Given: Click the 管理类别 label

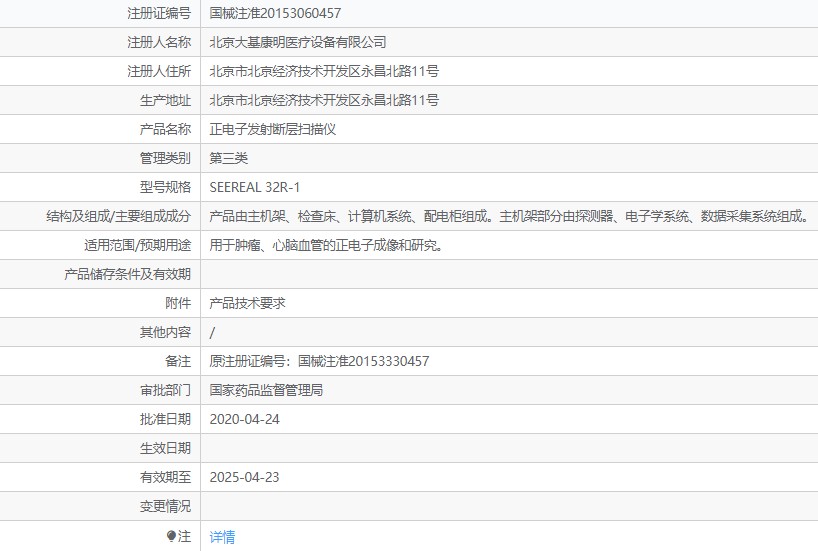Looking at the screenshot, I should [x=165, y=158].
